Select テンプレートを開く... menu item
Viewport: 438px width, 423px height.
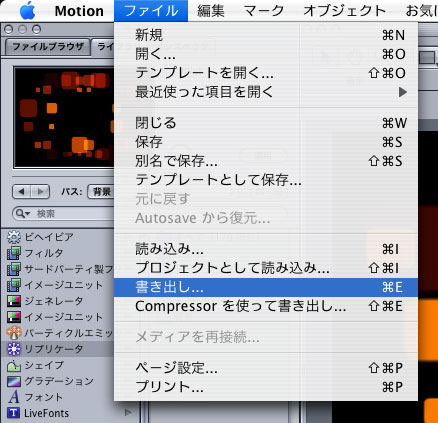266,73
